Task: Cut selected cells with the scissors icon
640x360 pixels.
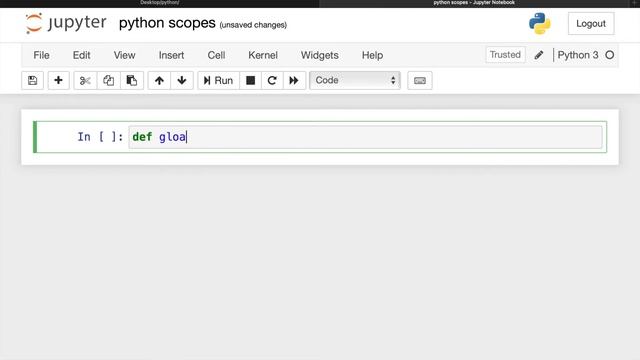Action: pyautogui.click(x=85, y=80)
